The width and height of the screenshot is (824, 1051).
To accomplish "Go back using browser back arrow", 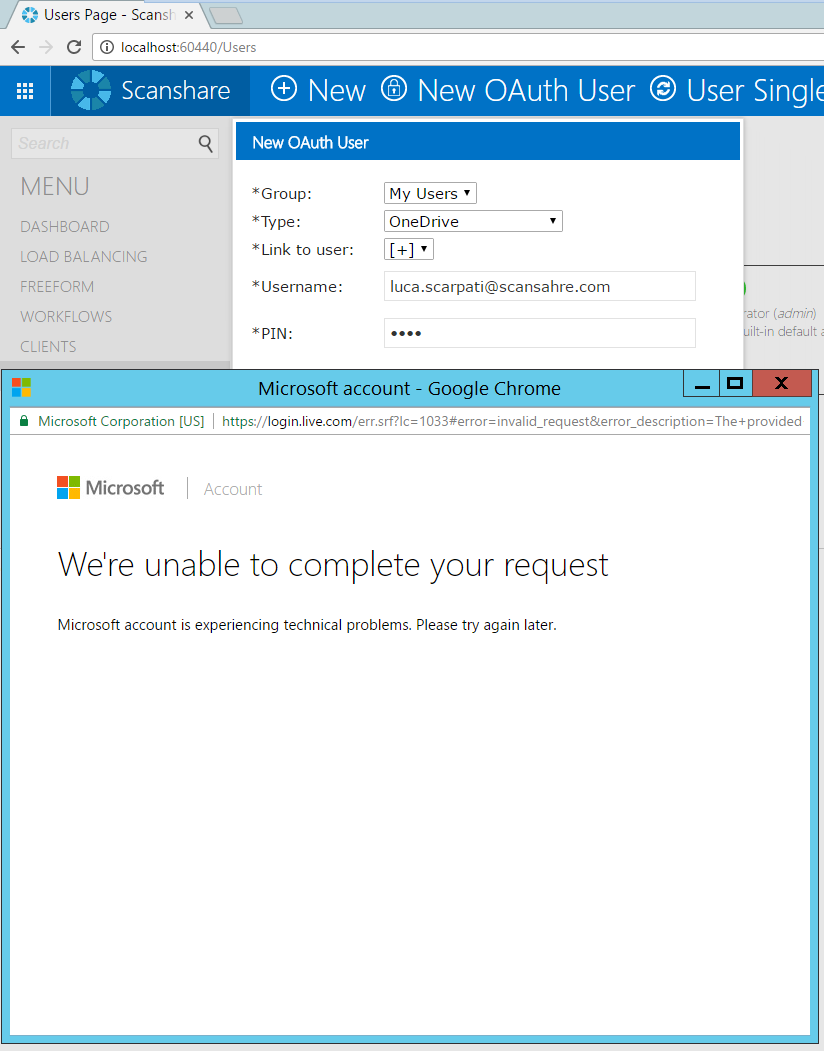I will (x=18, y=47).
